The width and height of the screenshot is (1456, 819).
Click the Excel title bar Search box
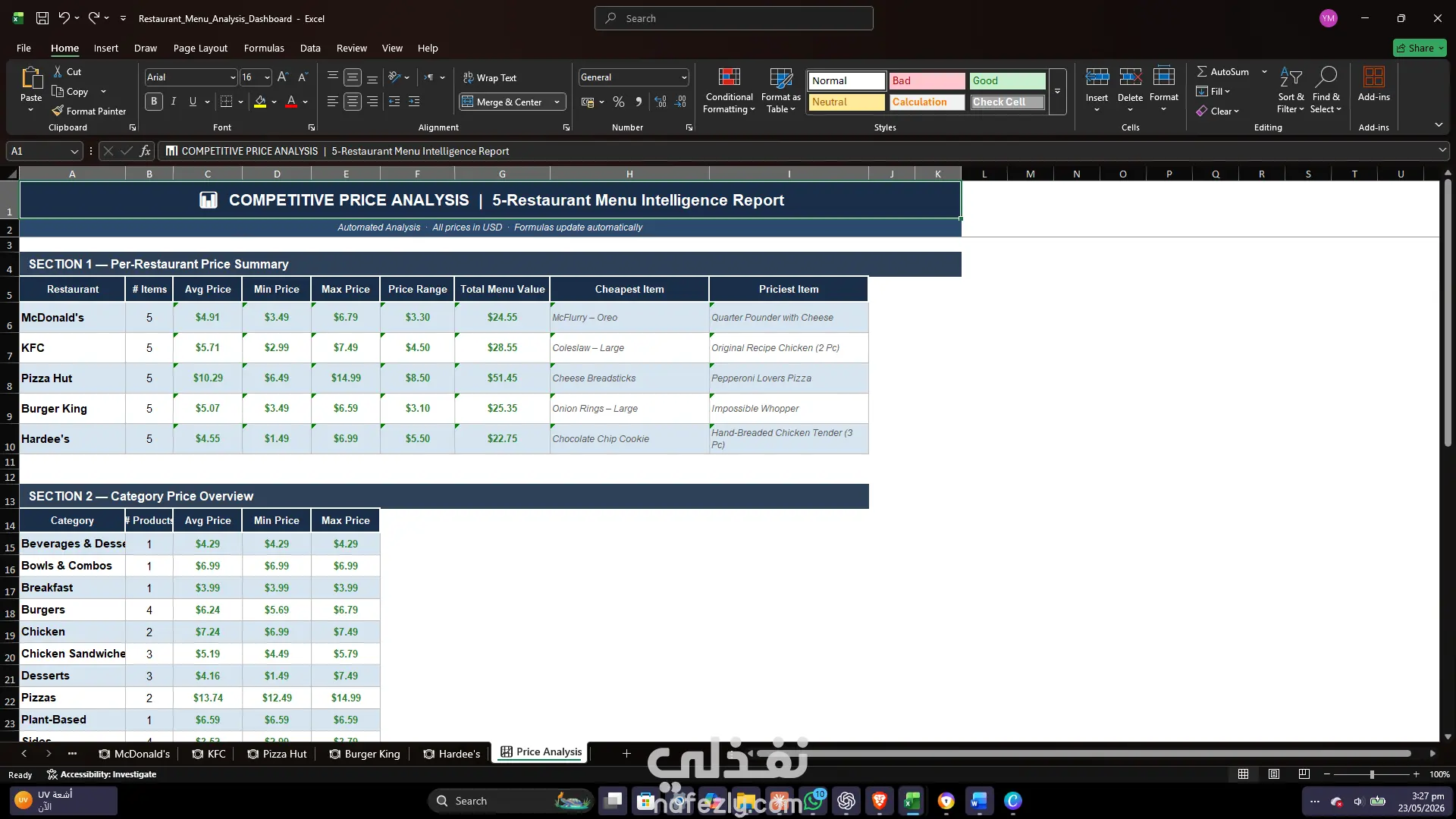(x=733, y=18)
